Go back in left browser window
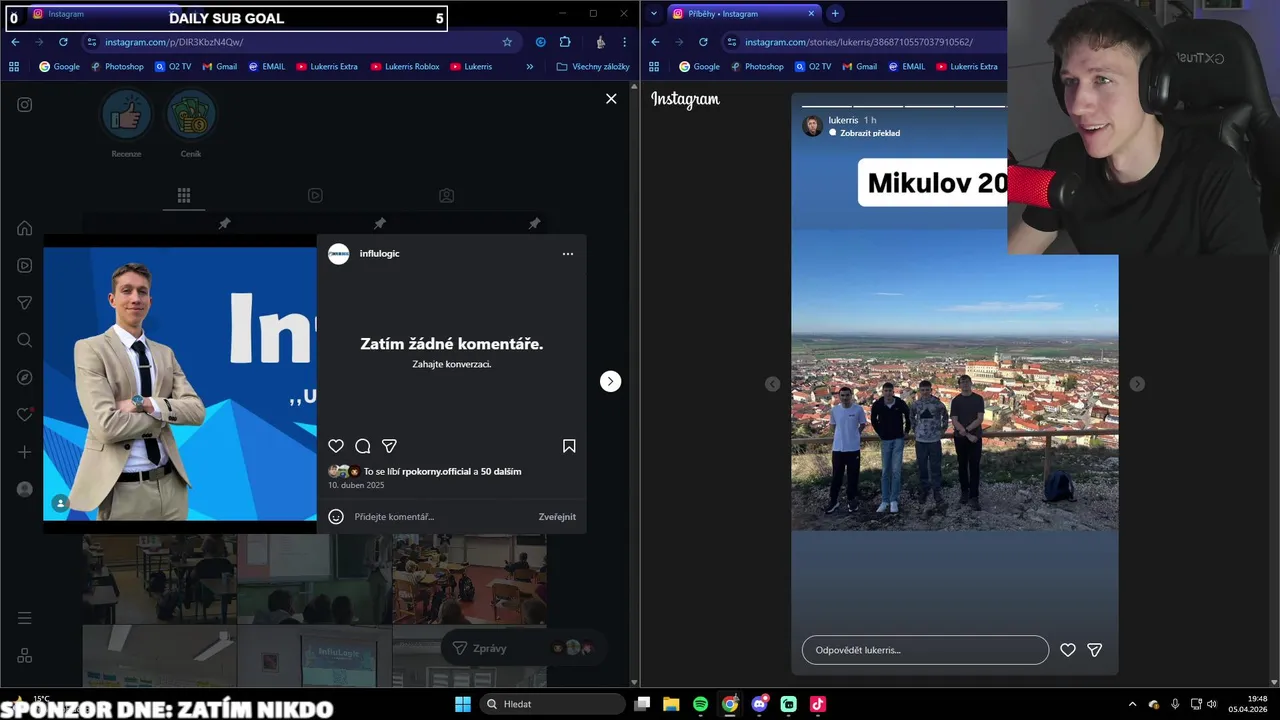 [15, 42]
